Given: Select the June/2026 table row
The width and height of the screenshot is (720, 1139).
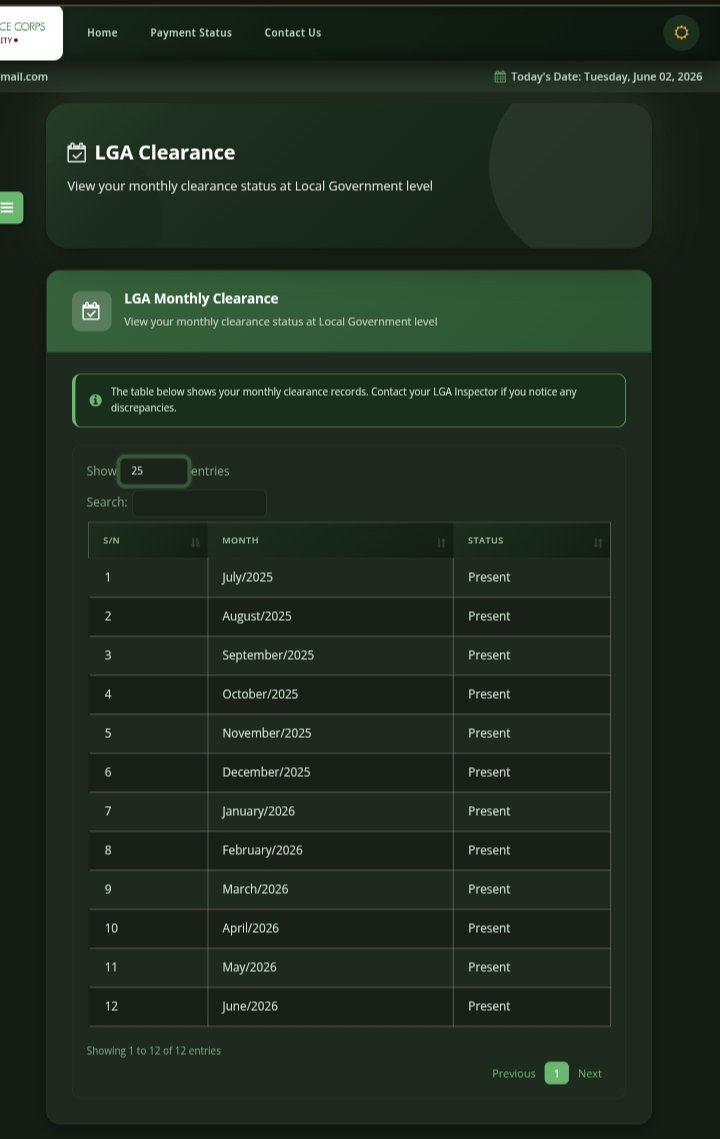Looking at the screenshot, I should 349,1007.
